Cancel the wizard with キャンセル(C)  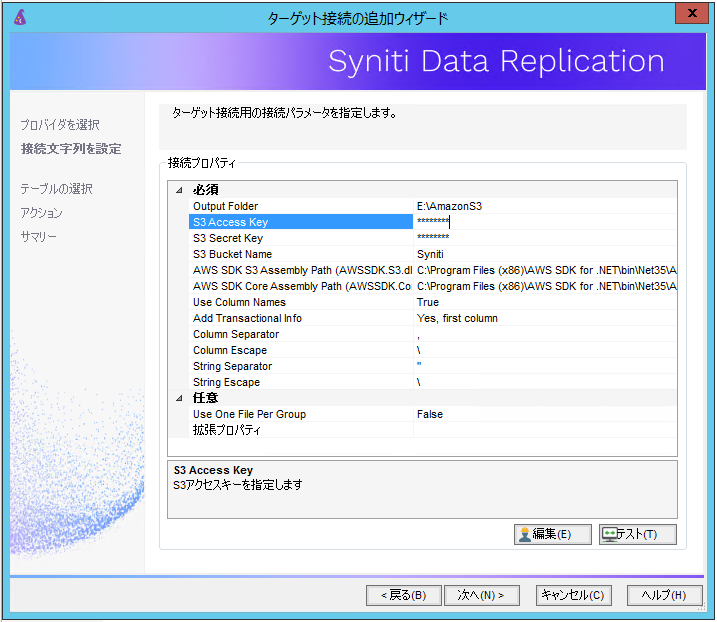(573, 595)
